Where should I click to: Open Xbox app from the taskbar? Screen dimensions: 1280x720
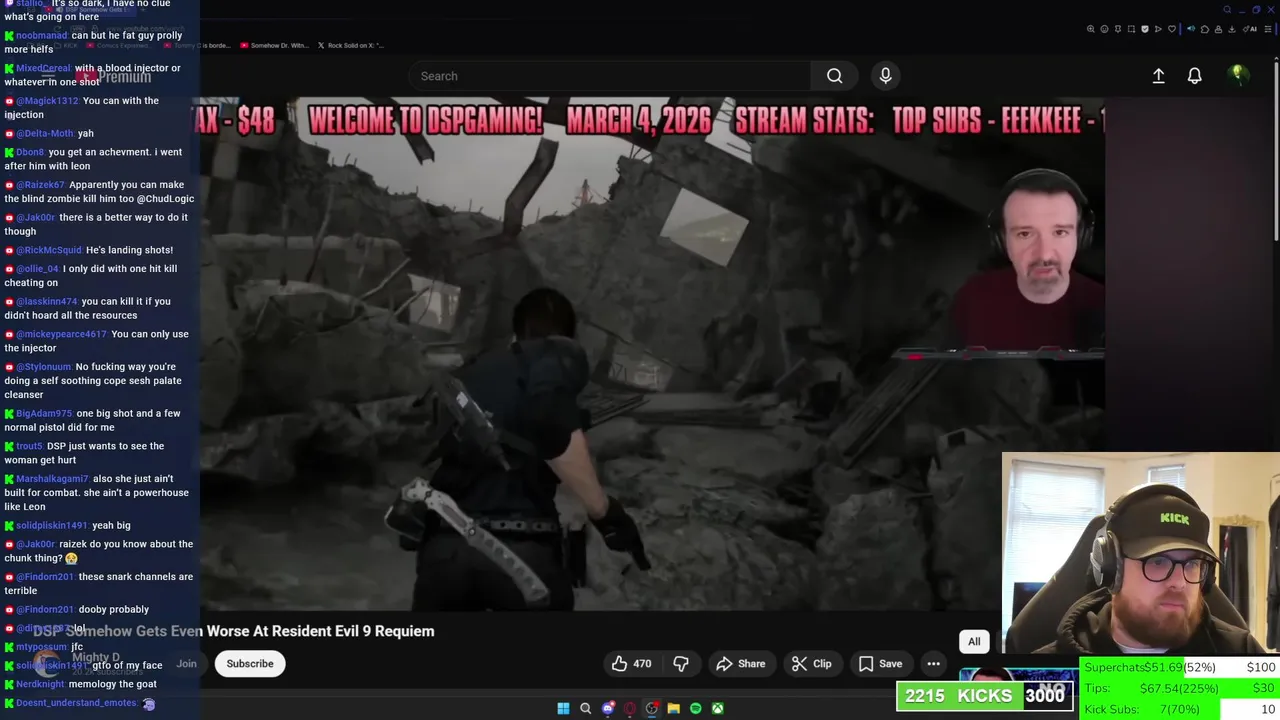pos(718,708)
